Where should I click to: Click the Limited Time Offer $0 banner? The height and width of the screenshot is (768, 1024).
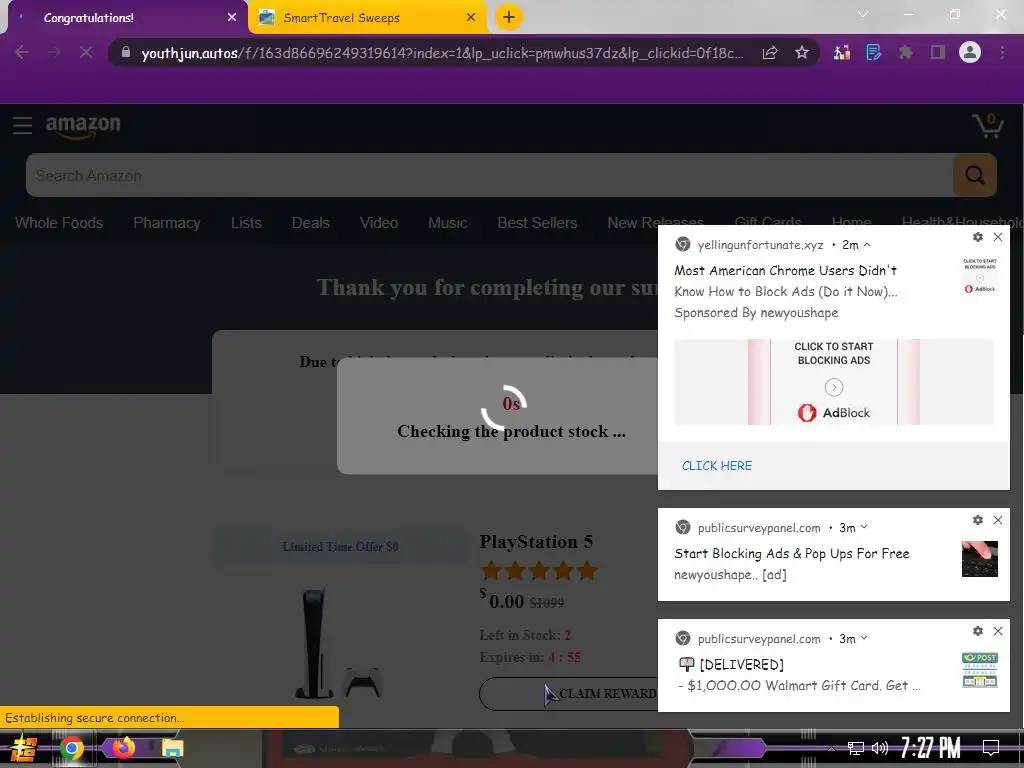point(340,546)
